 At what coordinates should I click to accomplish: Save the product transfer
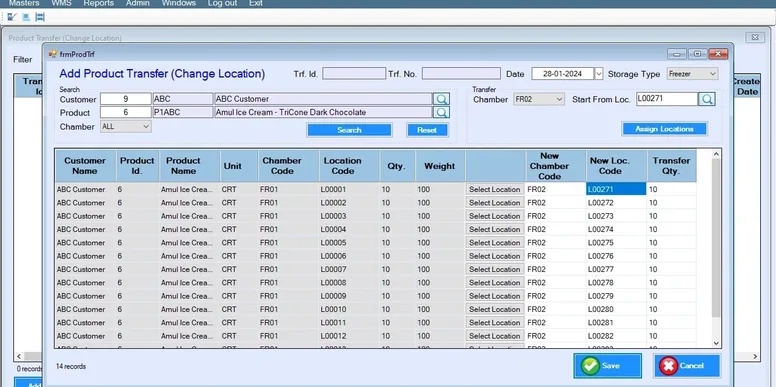(607, 366)
